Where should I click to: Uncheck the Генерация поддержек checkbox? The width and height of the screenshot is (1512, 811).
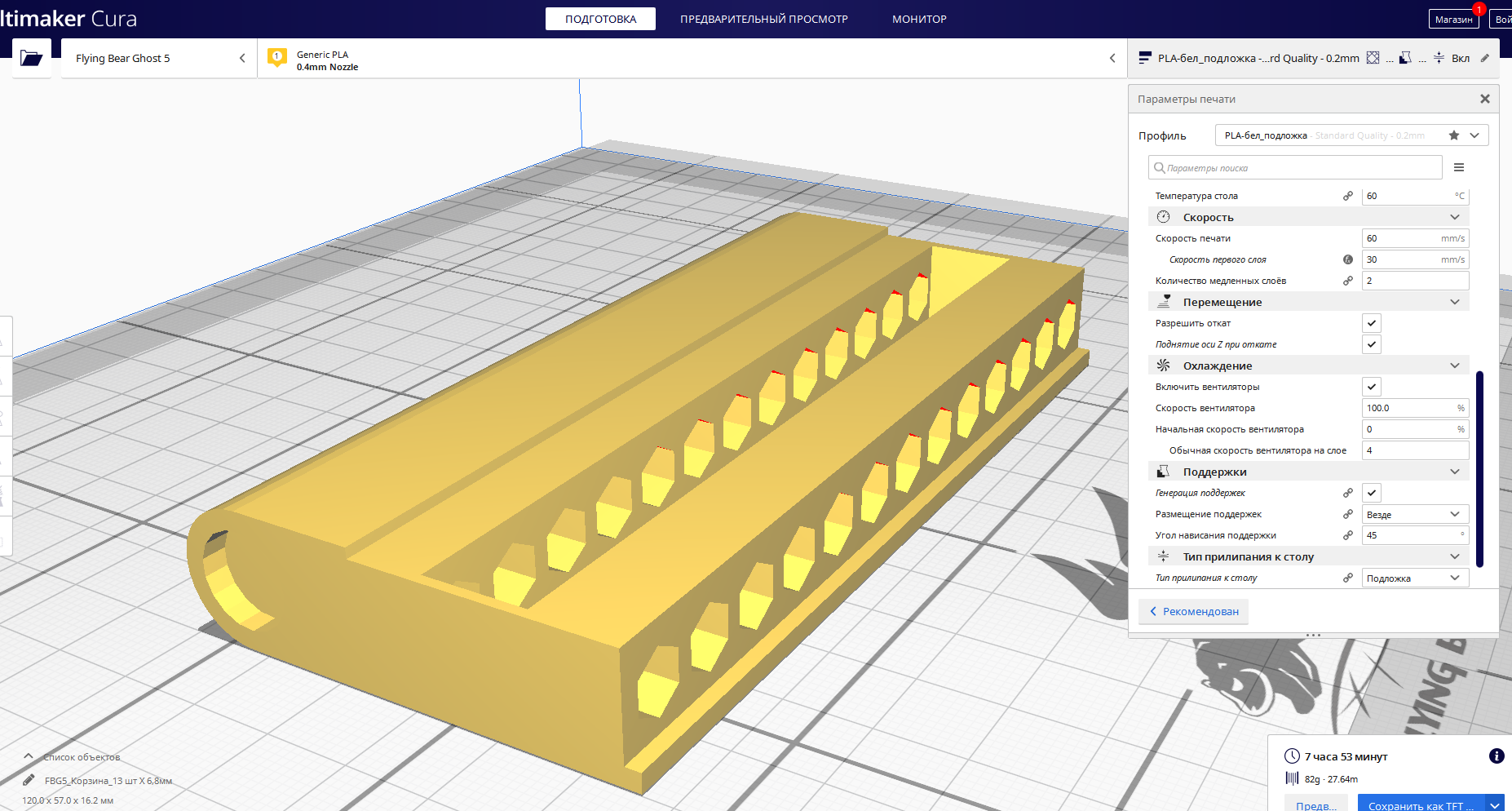tap(1371, 493)
